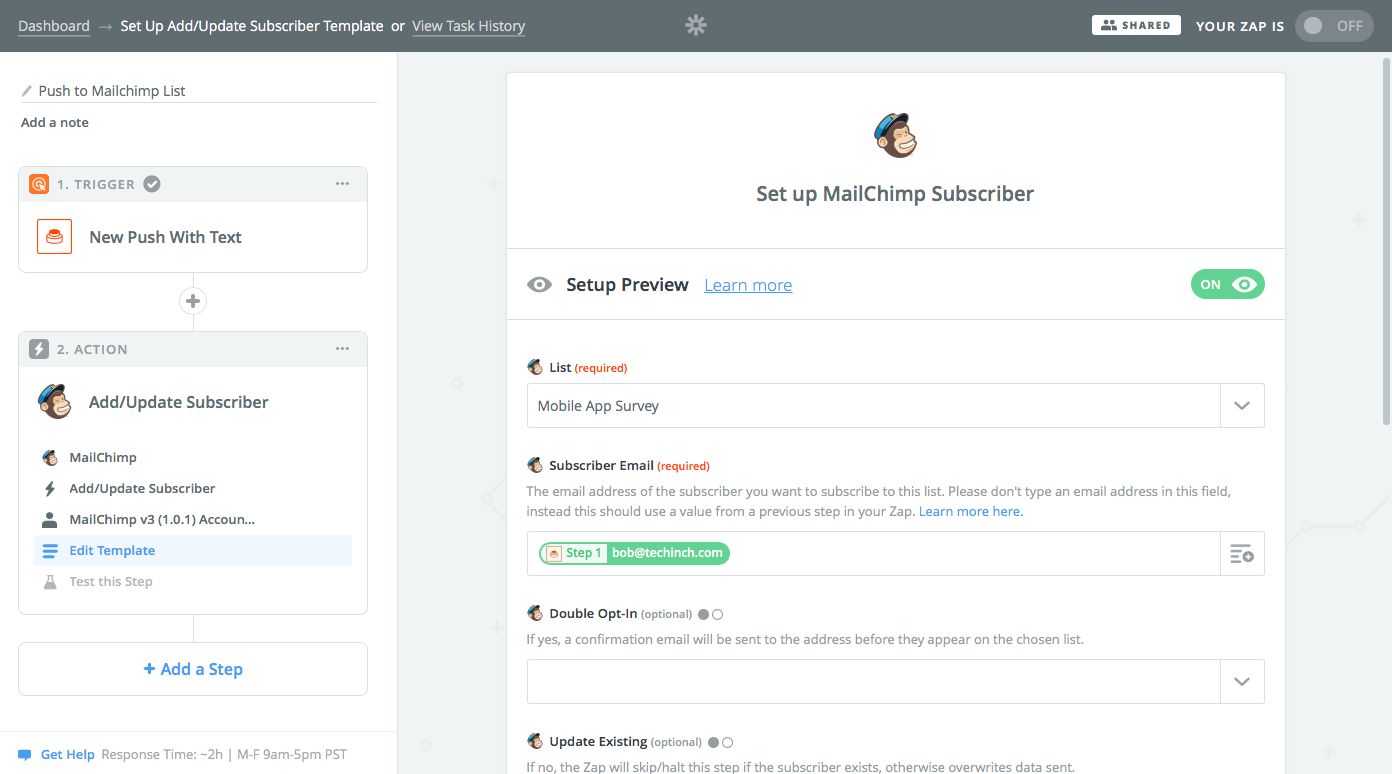This screenshot has height=774, width=1392.
Task: Click MailChimp icon next to Double Opt-In label
Action: 535,613
